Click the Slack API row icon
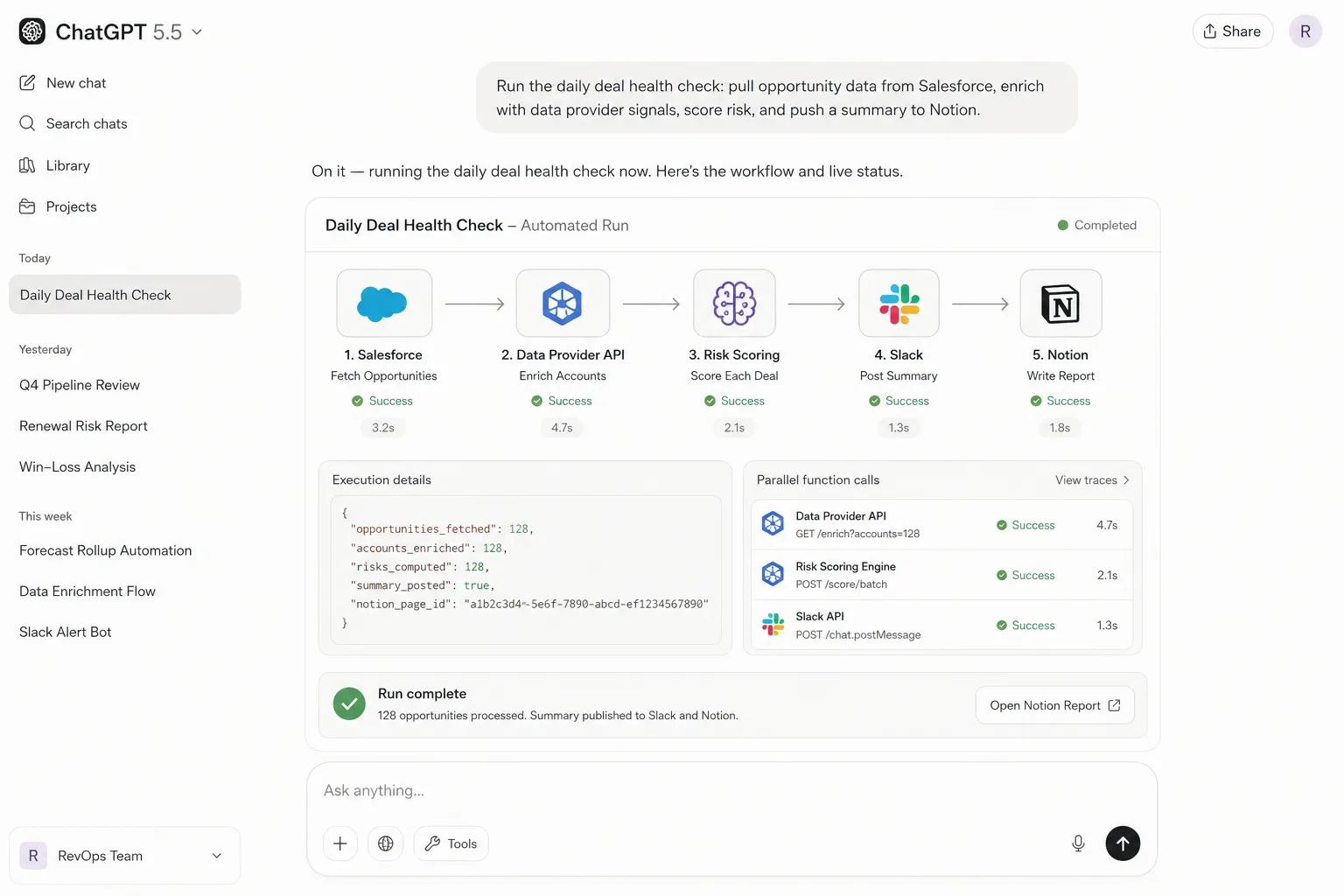 coord(773,625)
